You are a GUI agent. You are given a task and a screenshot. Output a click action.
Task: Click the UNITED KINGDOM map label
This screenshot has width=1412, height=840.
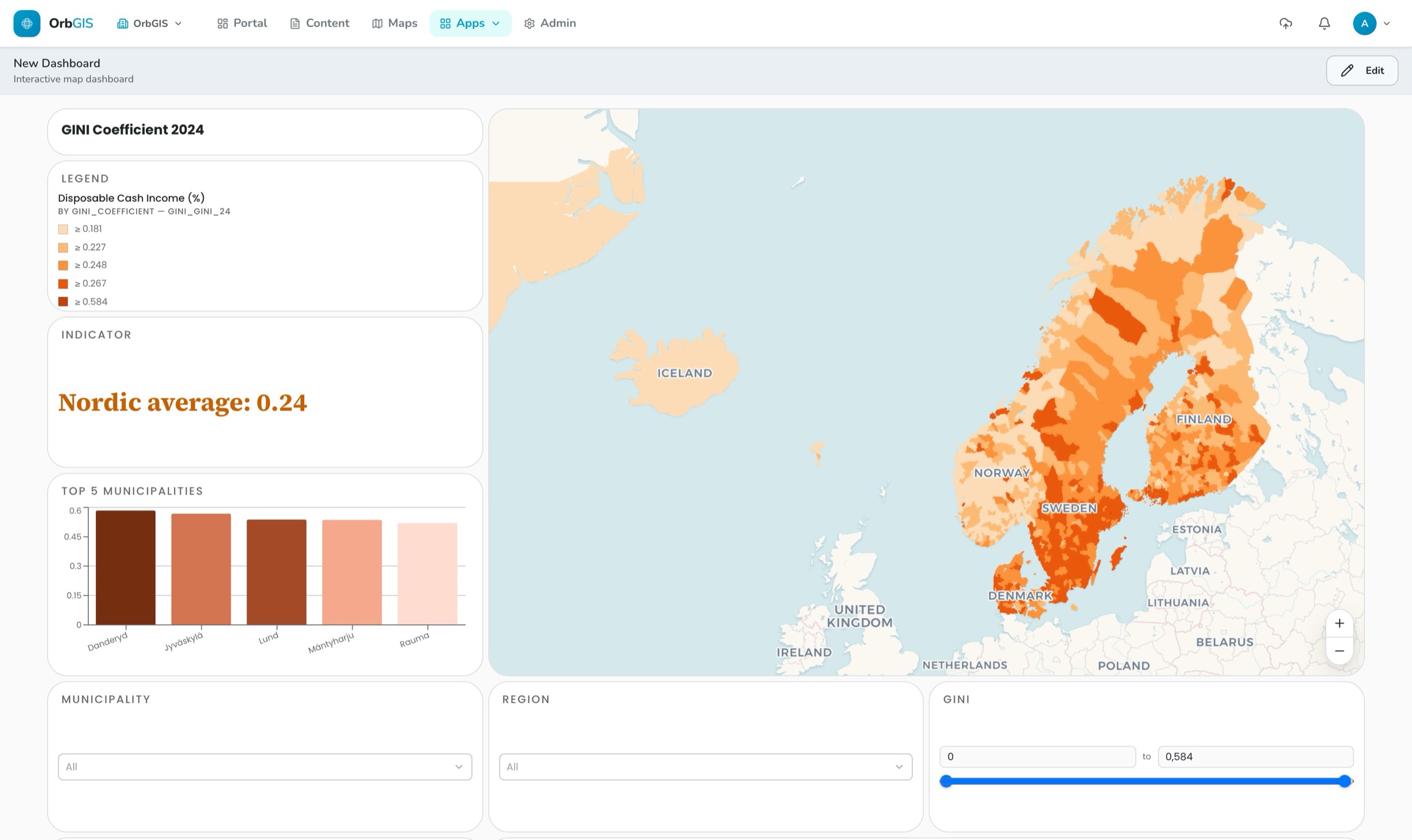point(860,616)
